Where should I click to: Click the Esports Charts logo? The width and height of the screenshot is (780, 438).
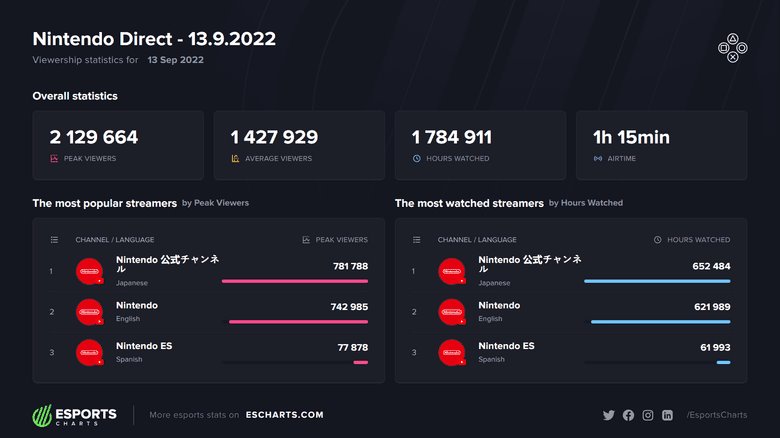coord(75,415)
